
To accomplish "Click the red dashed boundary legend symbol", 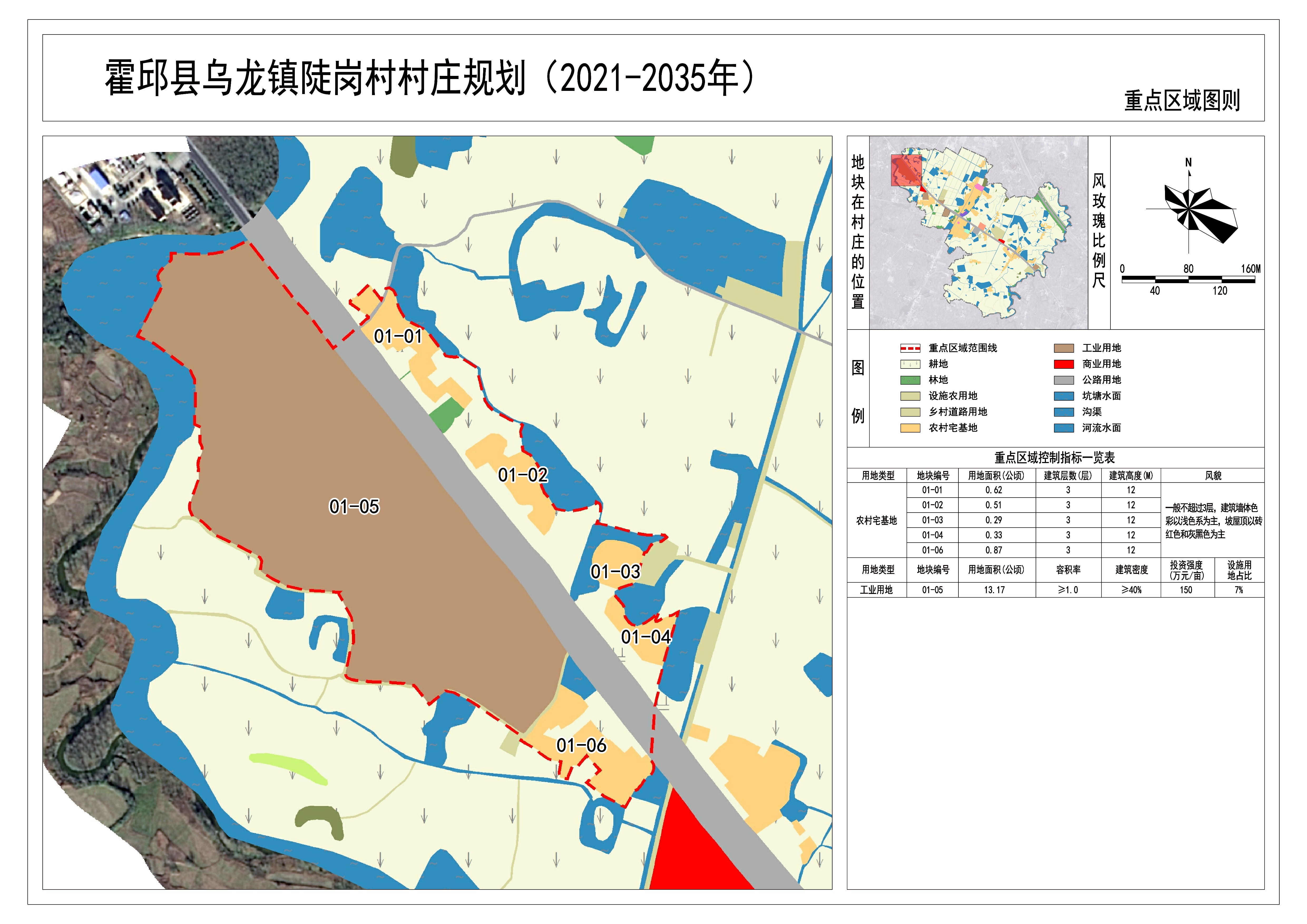I will (910, 348).
